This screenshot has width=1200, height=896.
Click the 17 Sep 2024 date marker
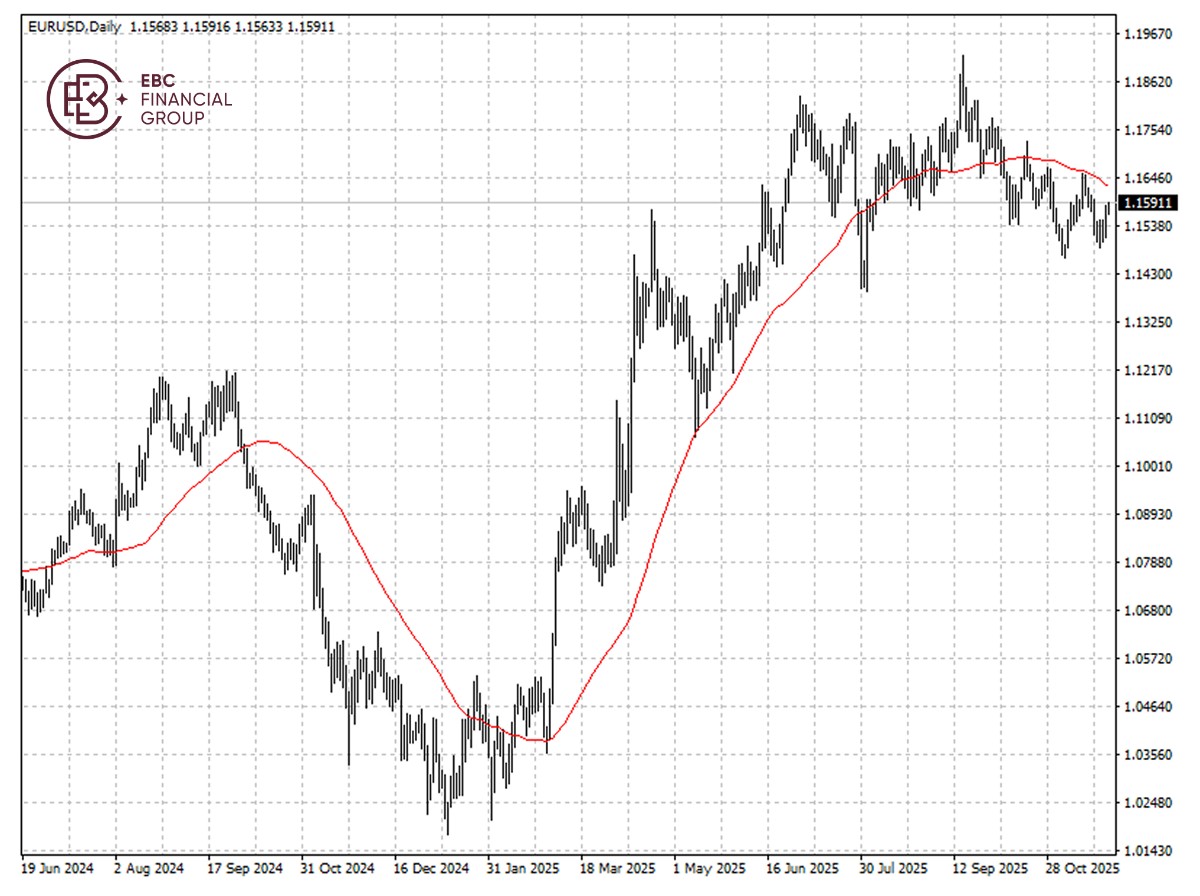pos(245,867)
